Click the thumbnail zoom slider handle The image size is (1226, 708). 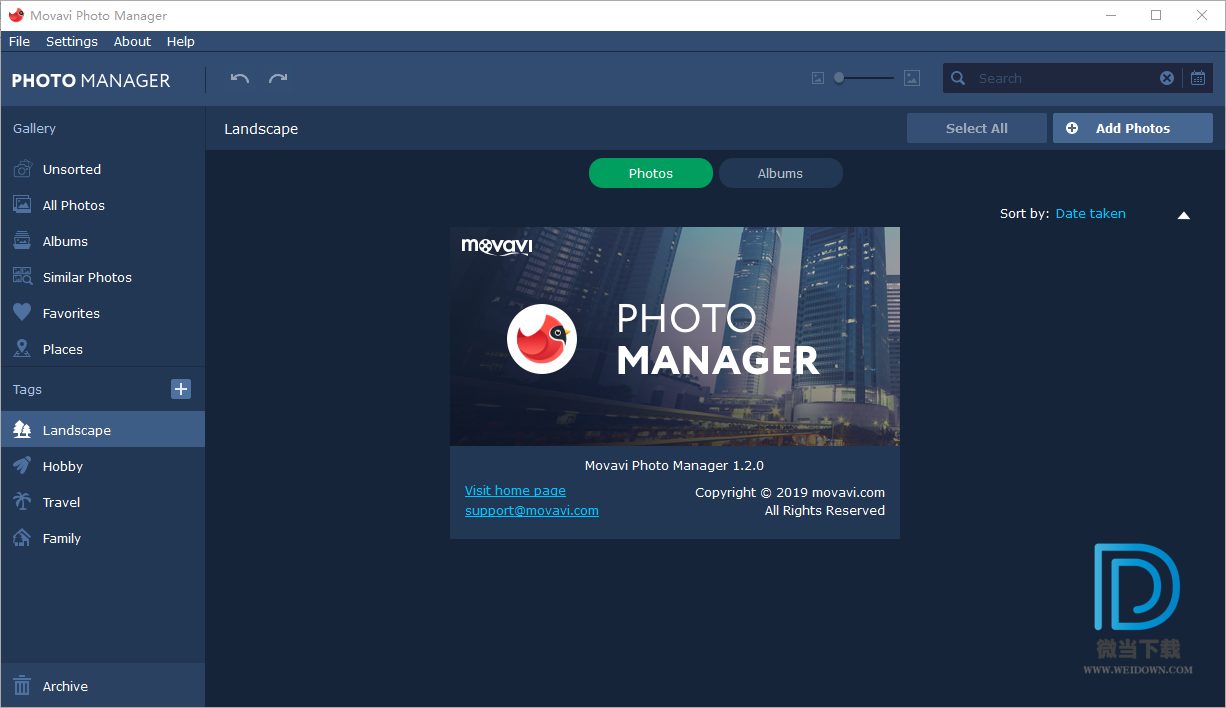click(x=839, y=78)
